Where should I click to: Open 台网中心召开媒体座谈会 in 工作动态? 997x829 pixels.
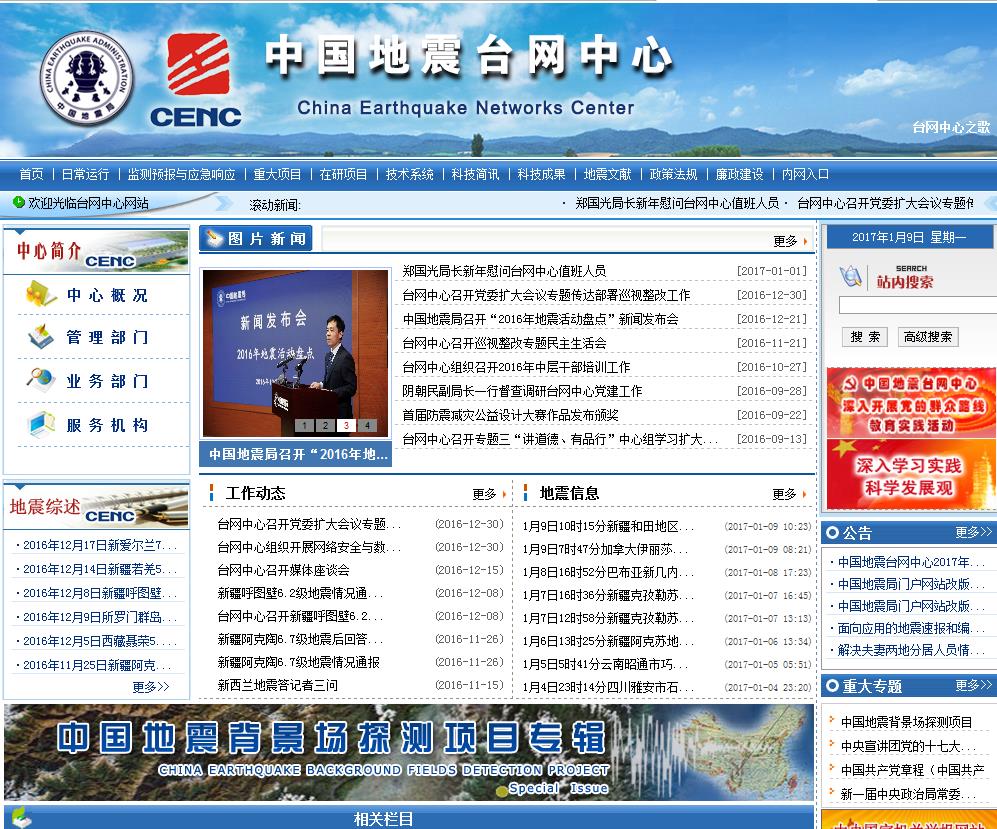283,570
